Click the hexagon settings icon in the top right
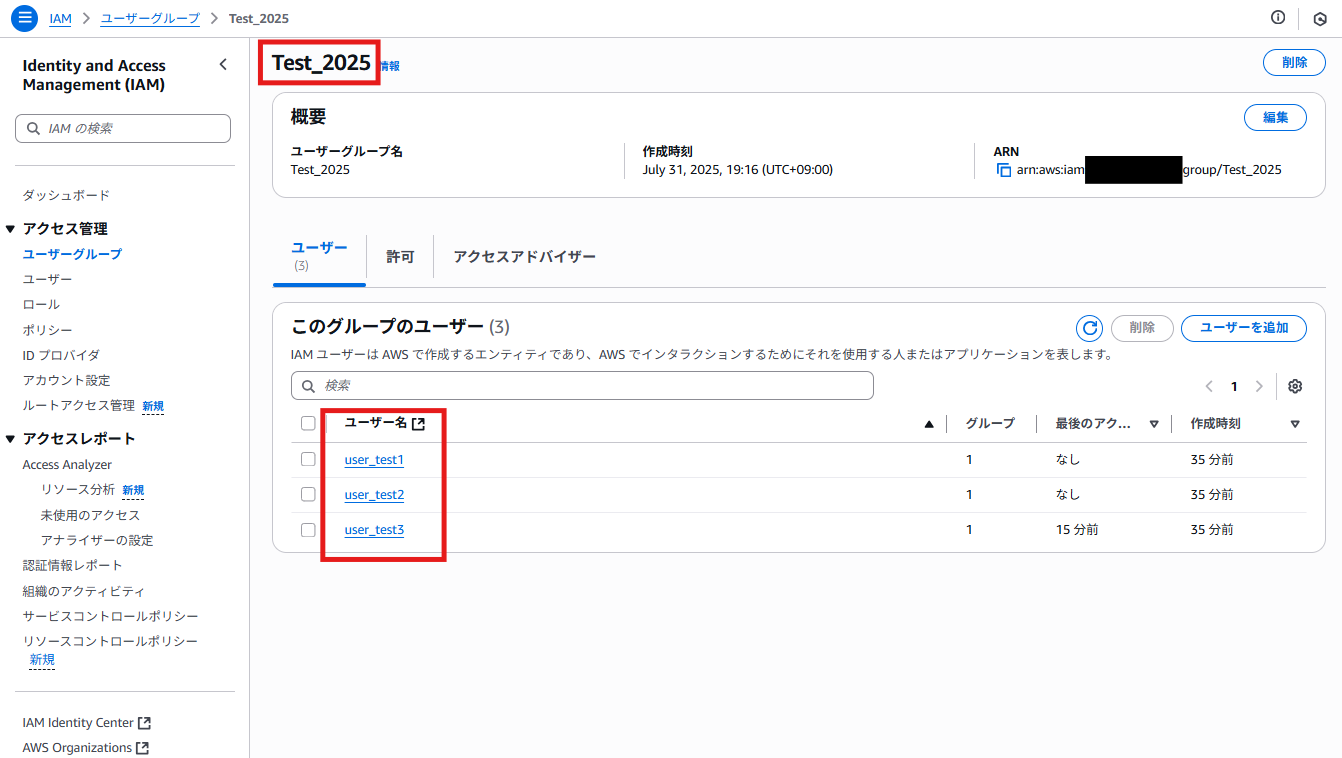The height and width of the screenshot is (758, 1342). [x=1319, y=18]
